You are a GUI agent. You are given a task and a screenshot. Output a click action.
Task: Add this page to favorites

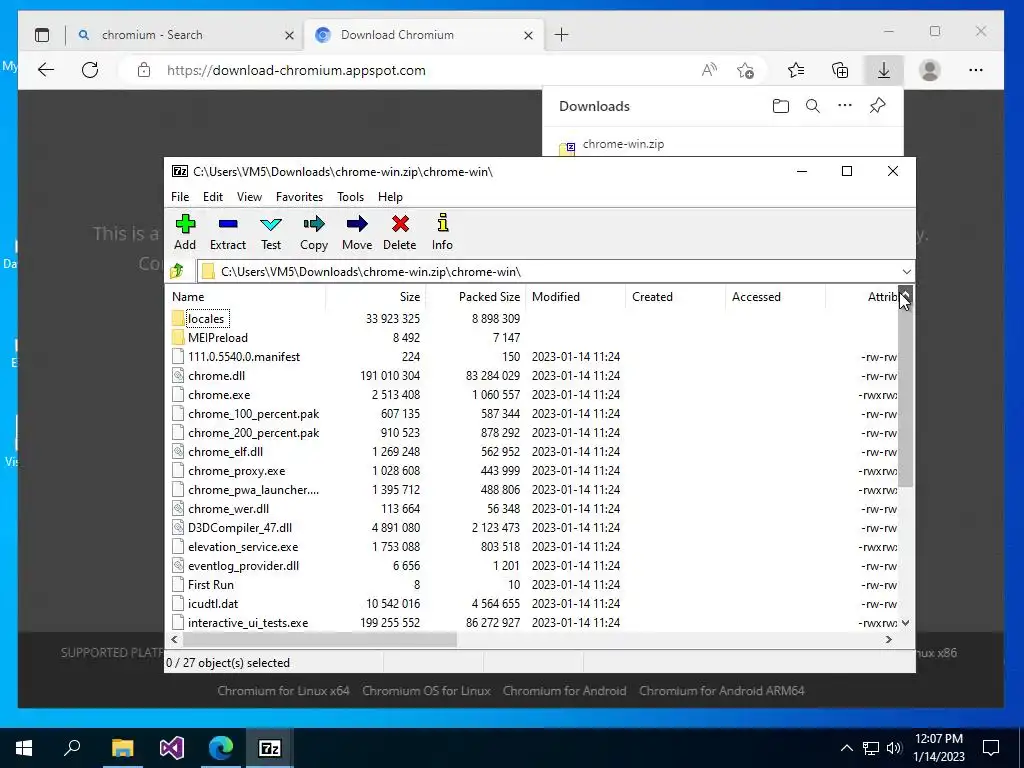pos(745,70)
